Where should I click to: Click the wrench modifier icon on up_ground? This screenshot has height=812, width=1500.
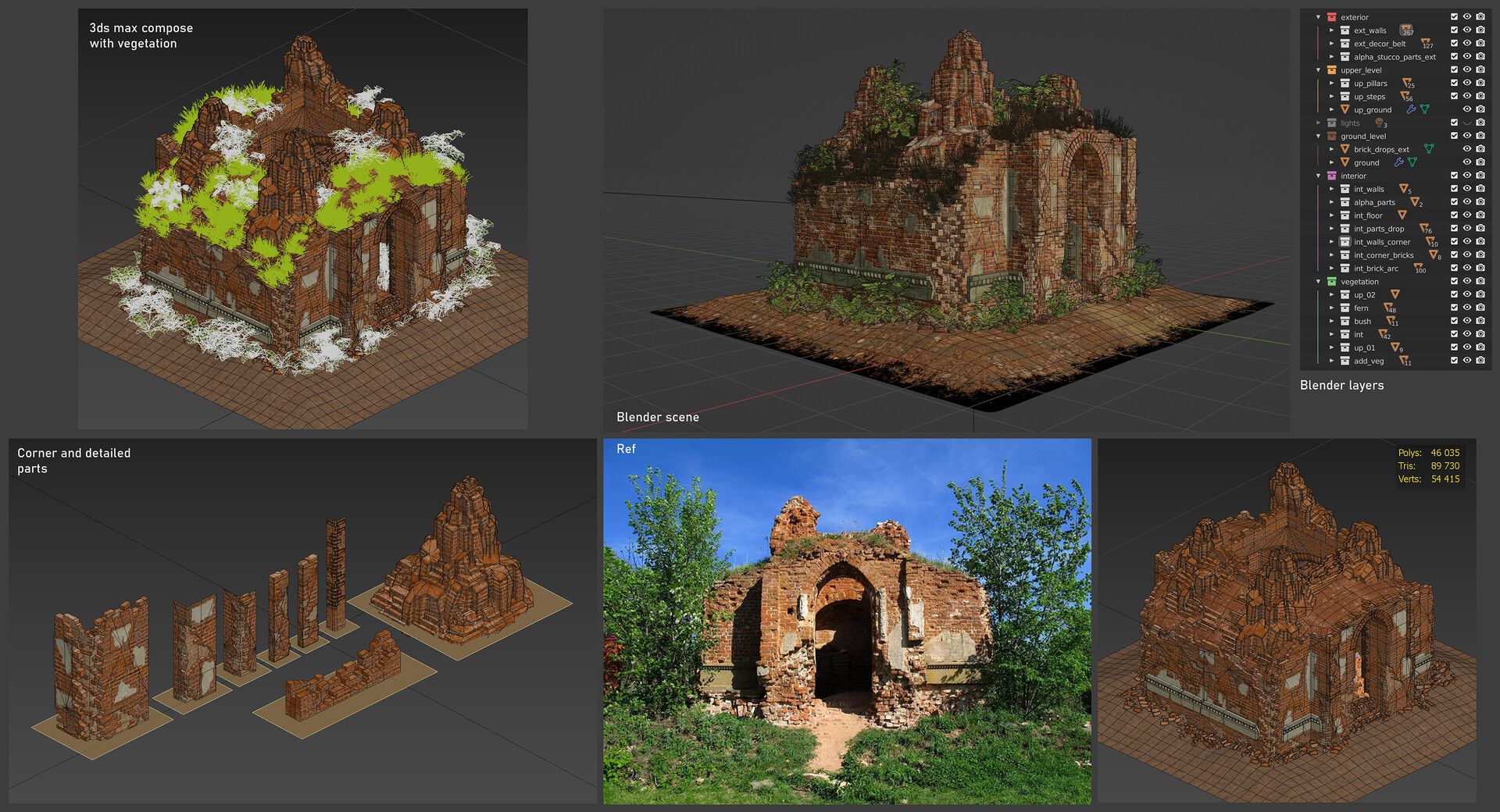pos(1411,109)
